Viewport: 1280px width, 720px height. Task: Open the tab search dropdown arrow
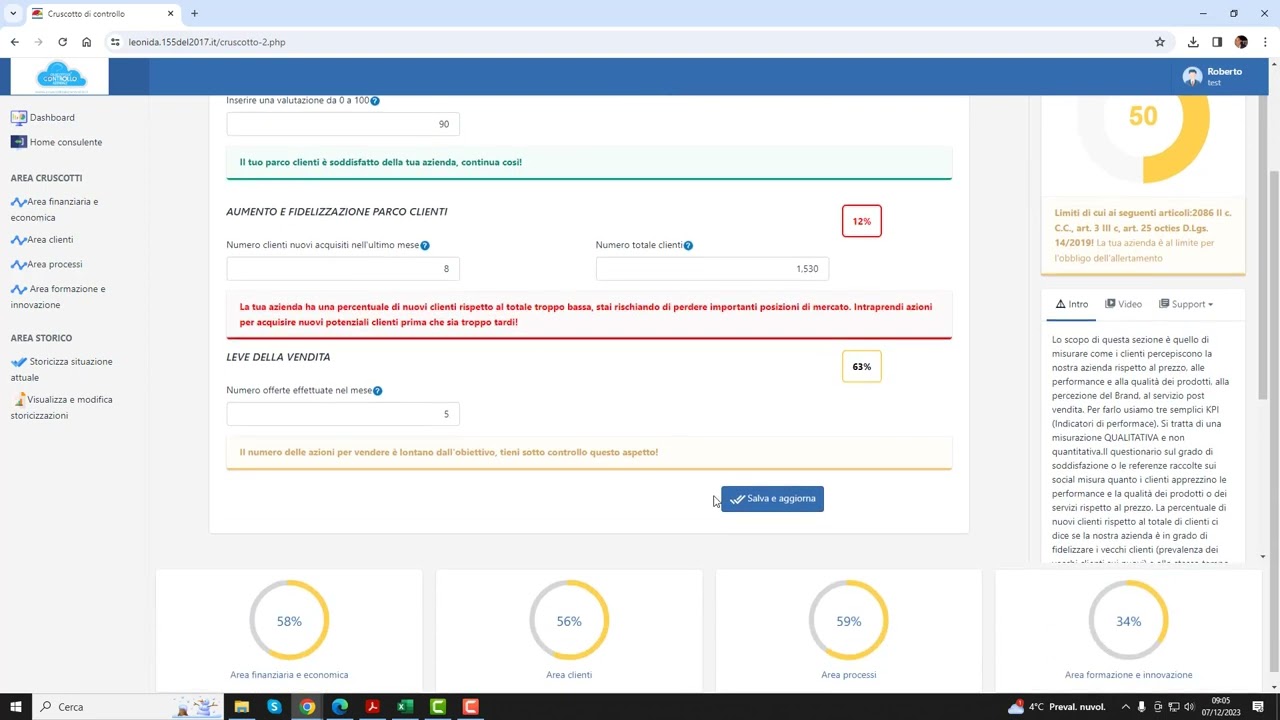[13, 14]
